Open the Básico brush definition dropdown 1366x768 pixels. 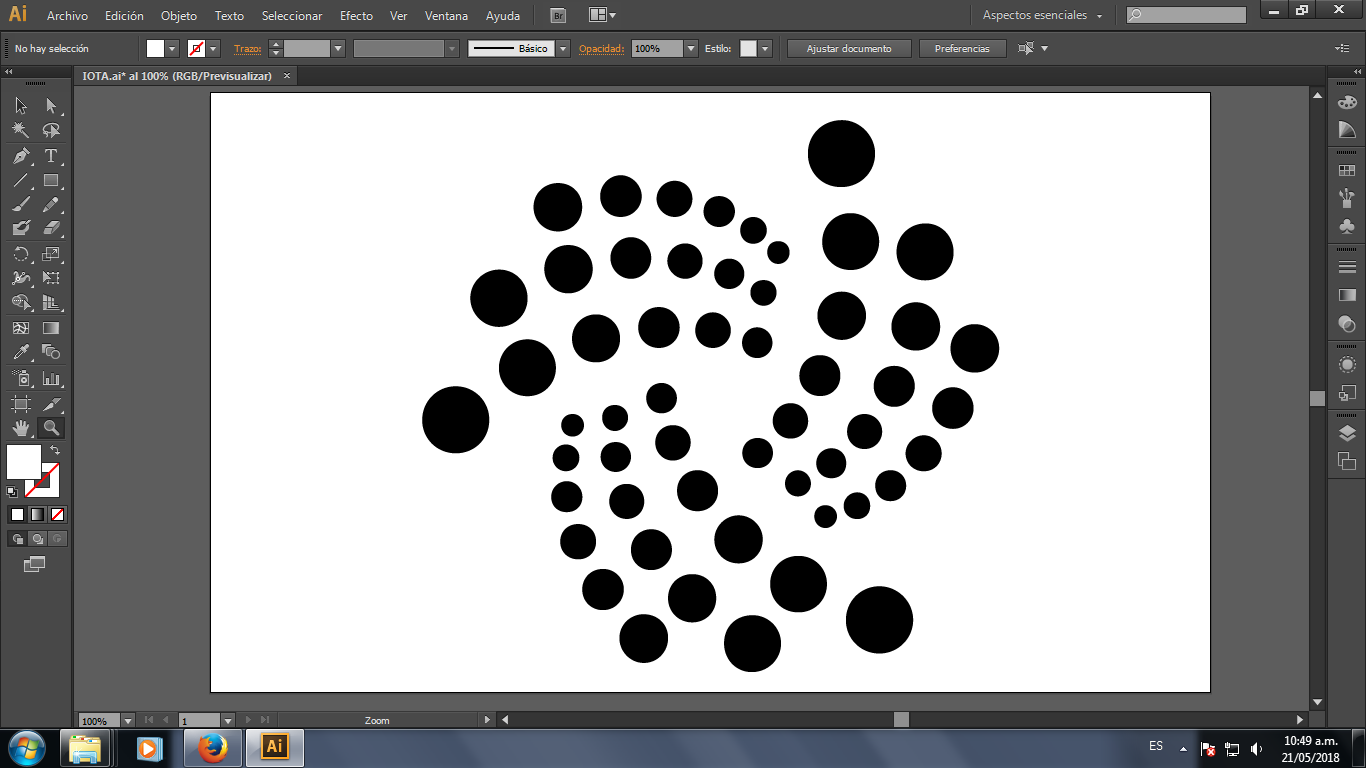[563, 48]
